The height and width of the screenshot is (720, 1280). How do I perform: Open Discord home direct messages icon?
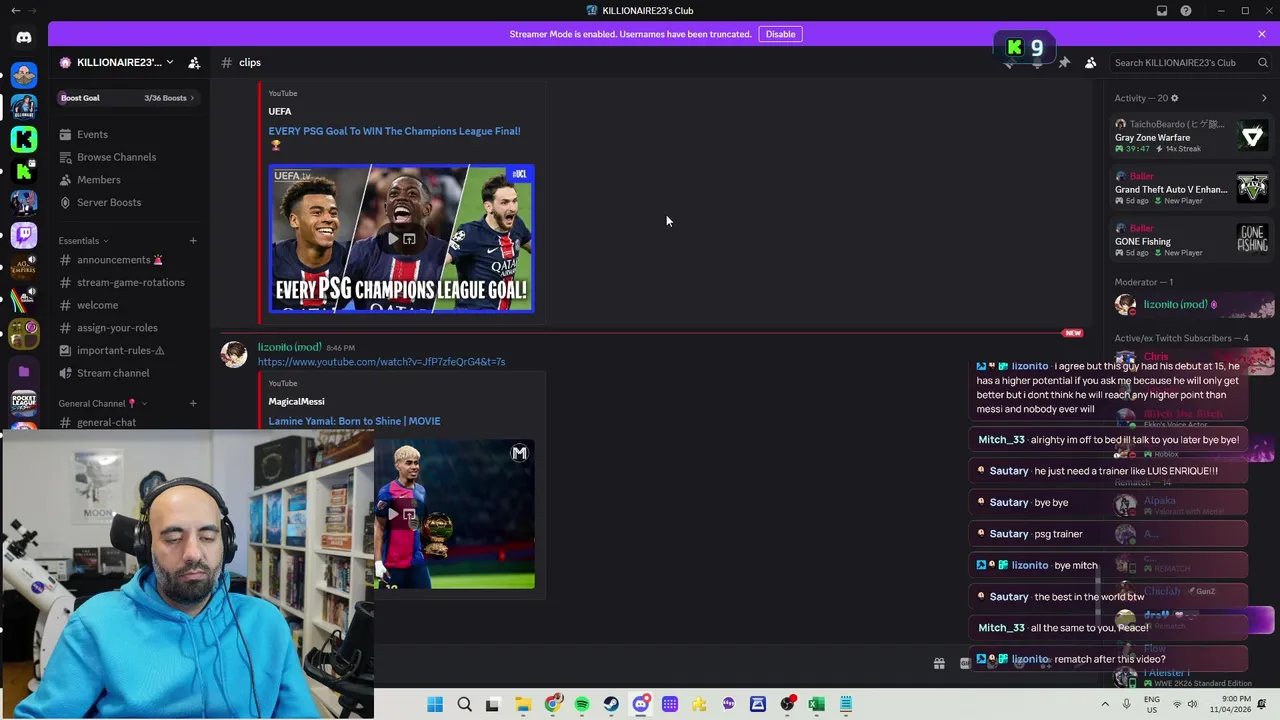tap(24, 37)
